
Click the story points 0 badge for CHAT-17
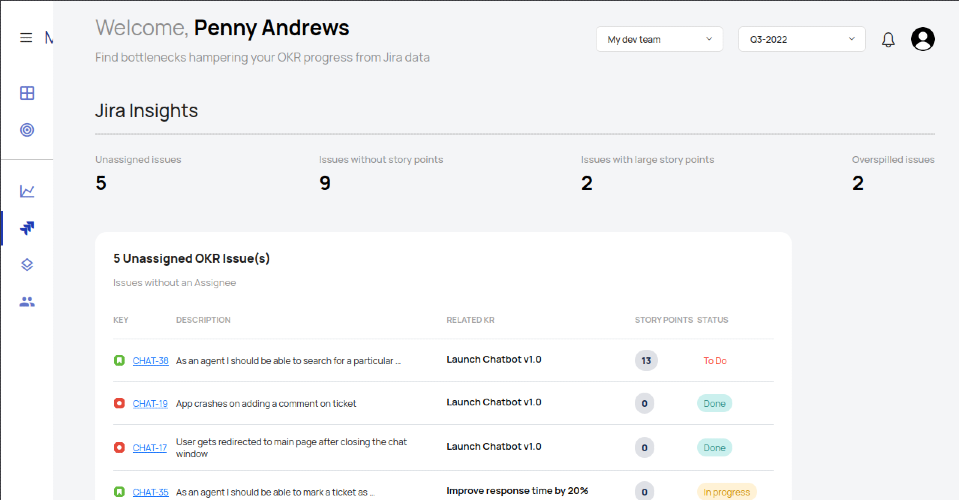644,447
